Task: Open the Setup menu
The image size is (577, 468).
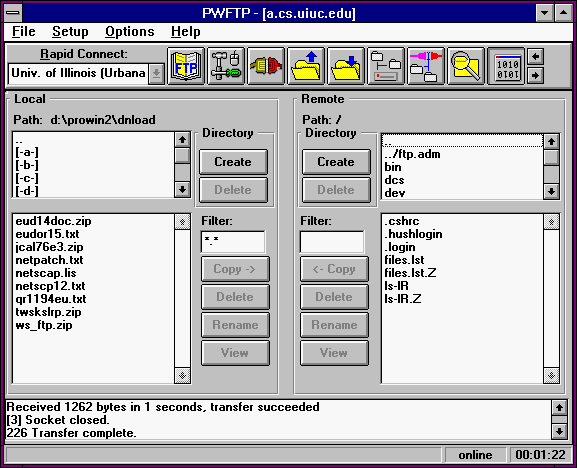Action: click(x=70, y=32)
